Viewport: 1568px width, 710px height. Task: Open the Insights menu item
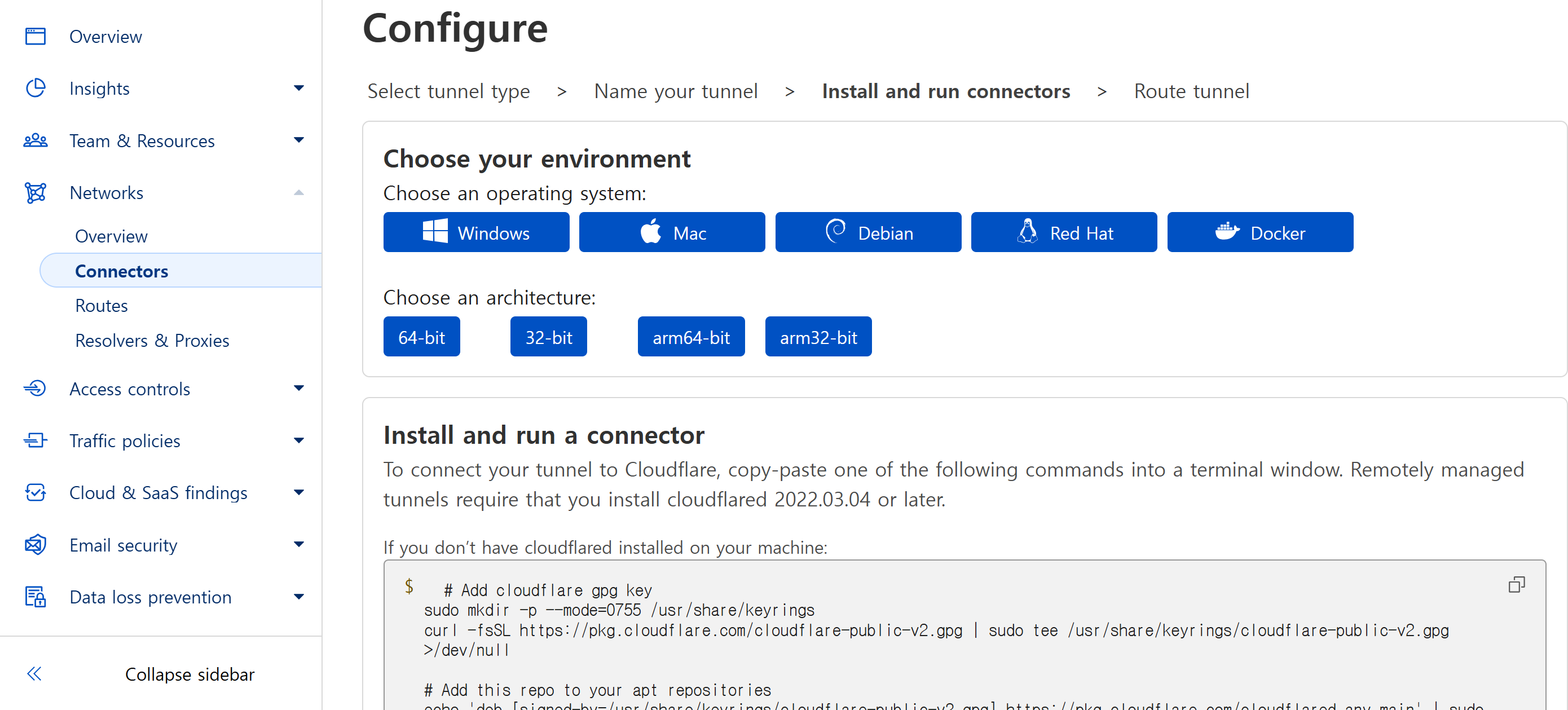(100, 88)
